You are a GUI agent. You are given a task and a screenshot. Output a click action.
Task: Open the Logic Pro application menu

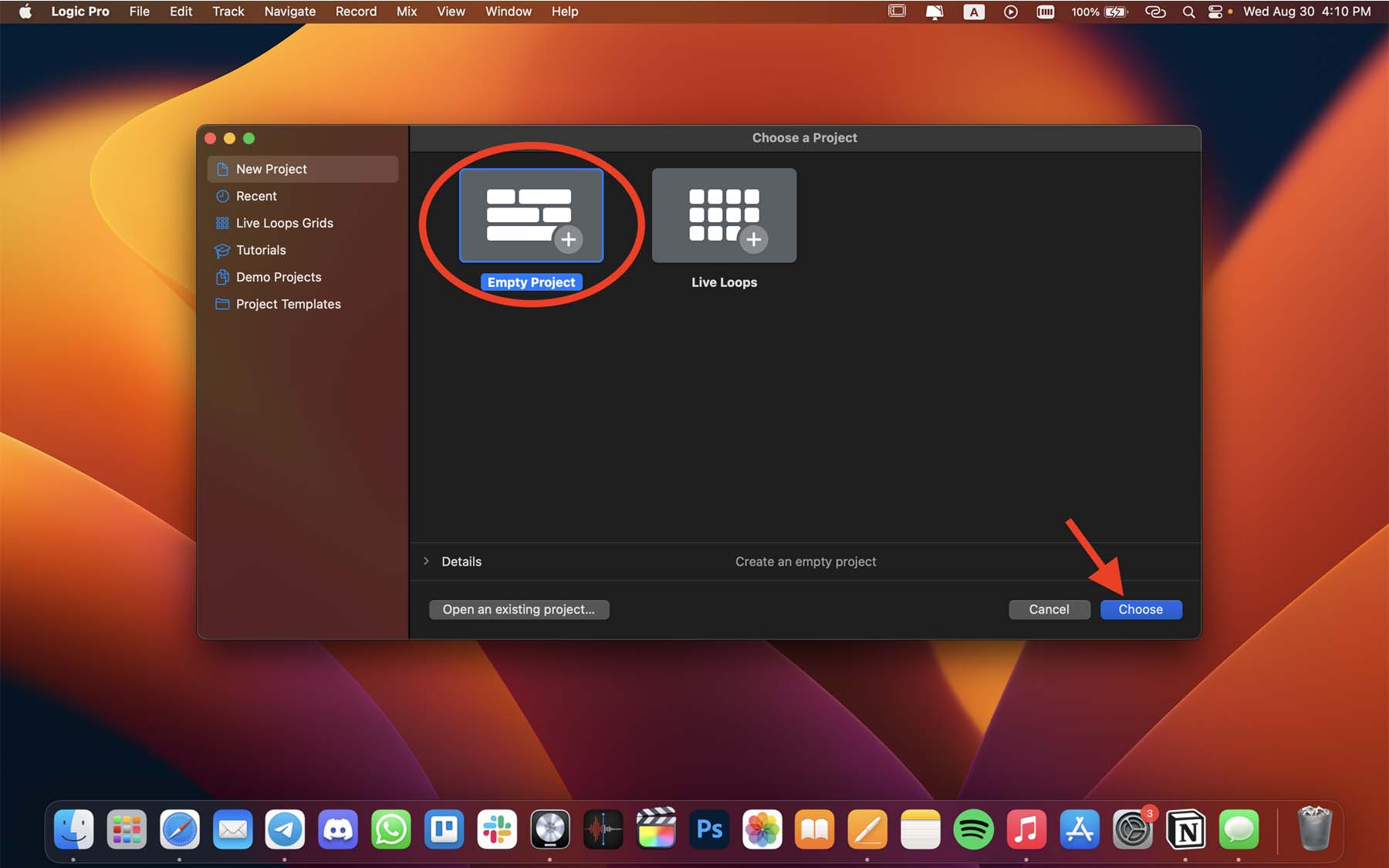[80, 12]
